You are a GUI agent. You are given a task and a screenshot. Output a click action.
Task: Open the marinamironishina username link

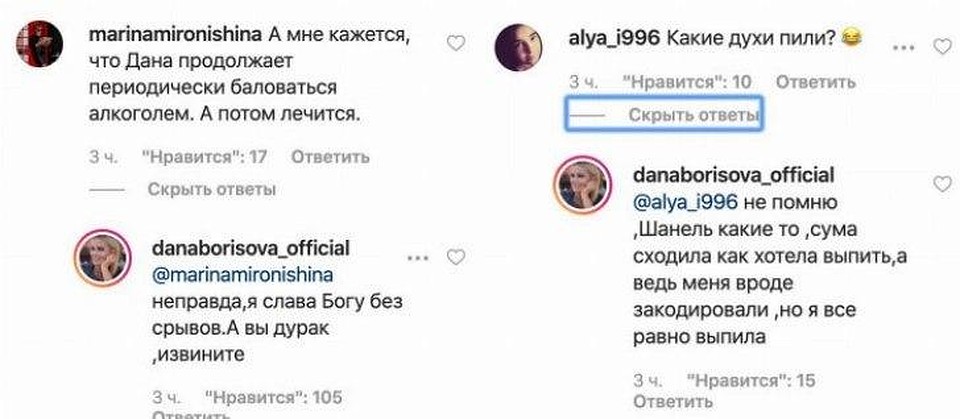(x=176, y=35)
